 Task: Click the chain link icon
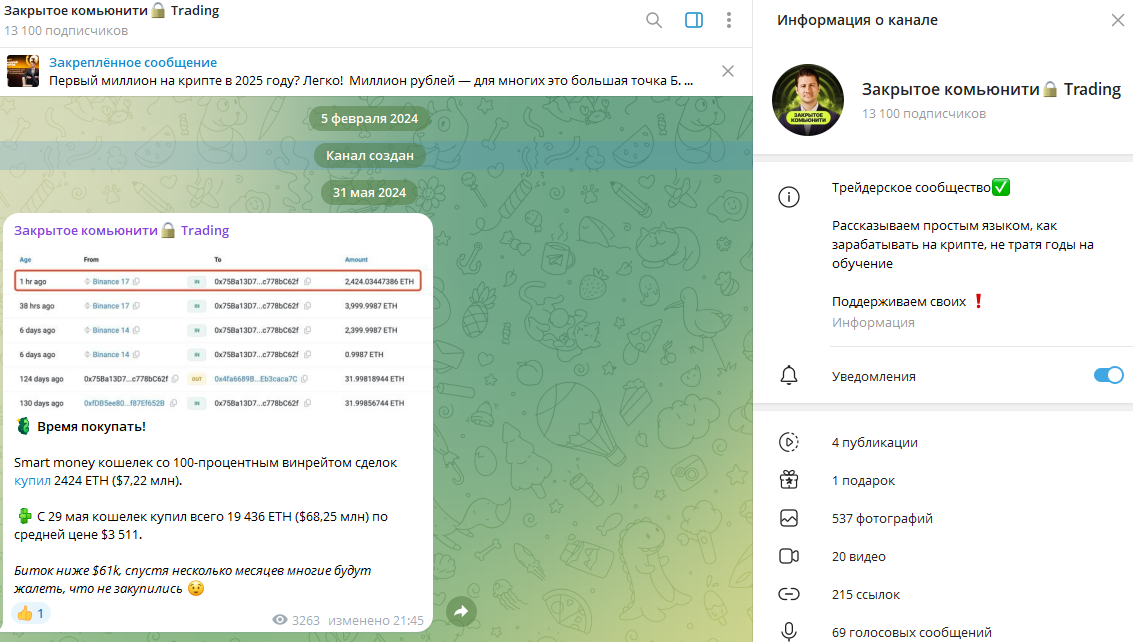point(789,594)
